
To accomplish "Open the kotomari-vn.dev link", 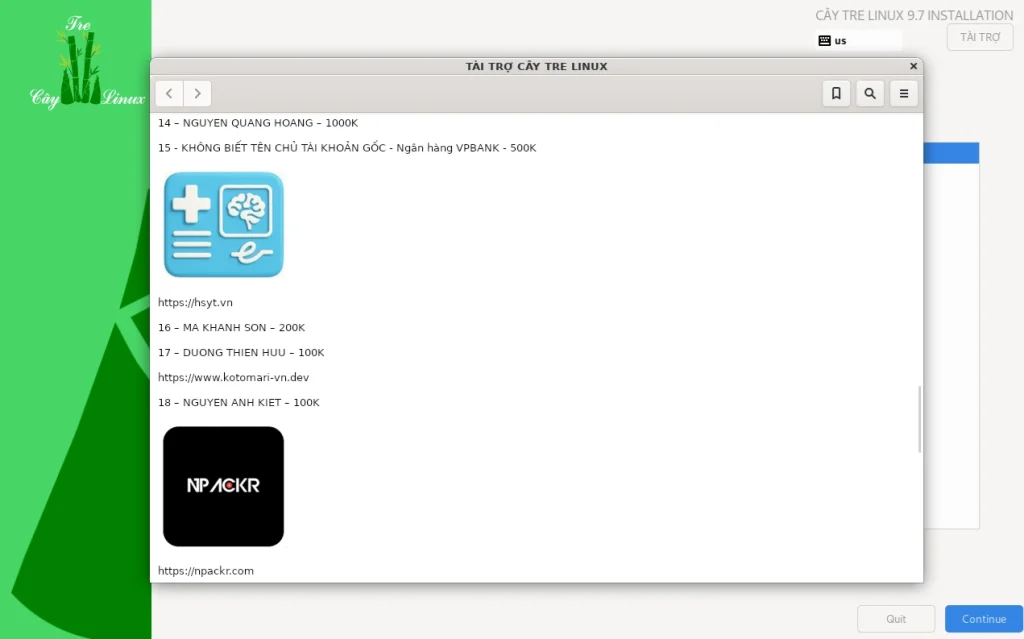I will pyautogui.click(x=233, y=377).
